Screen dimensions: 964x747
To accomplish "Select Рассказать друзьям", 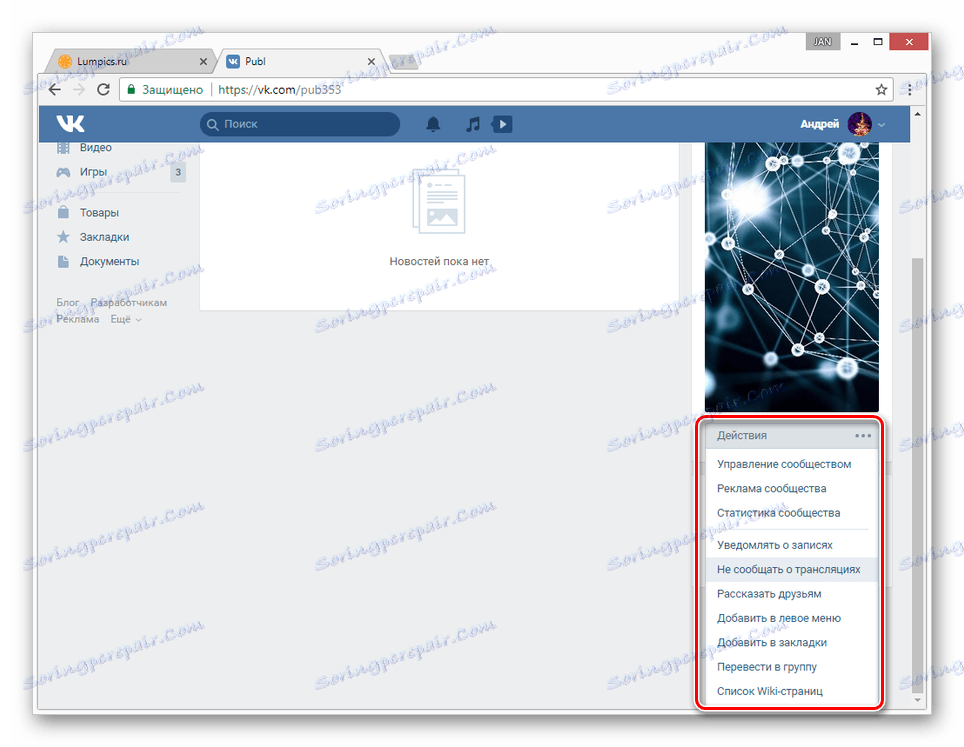I will coord(769,594).
